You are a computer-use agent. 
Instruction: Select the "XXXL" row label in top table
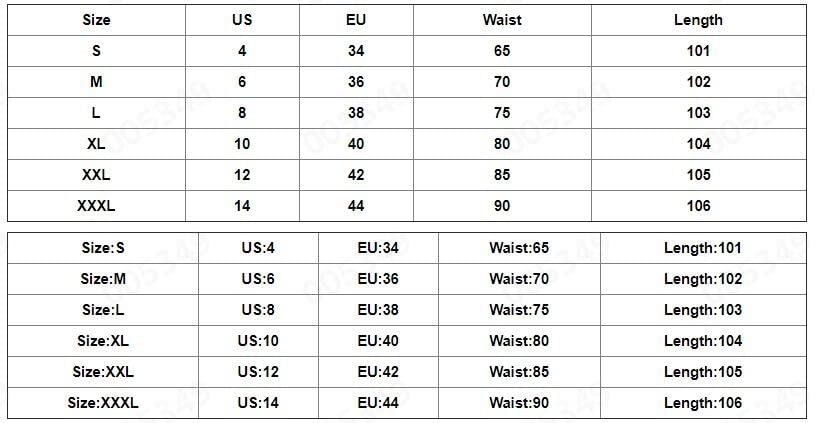(x=96, y=206)
